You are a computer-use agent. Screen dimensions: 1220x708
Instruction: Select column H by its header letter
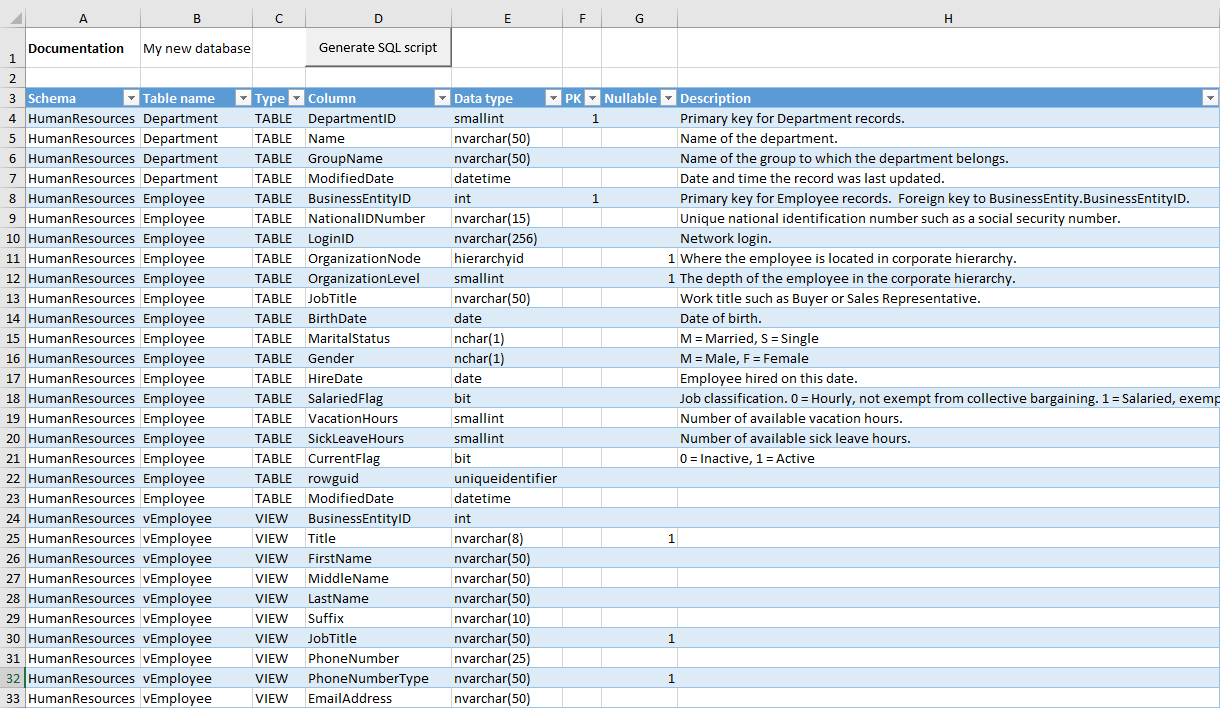948,18
